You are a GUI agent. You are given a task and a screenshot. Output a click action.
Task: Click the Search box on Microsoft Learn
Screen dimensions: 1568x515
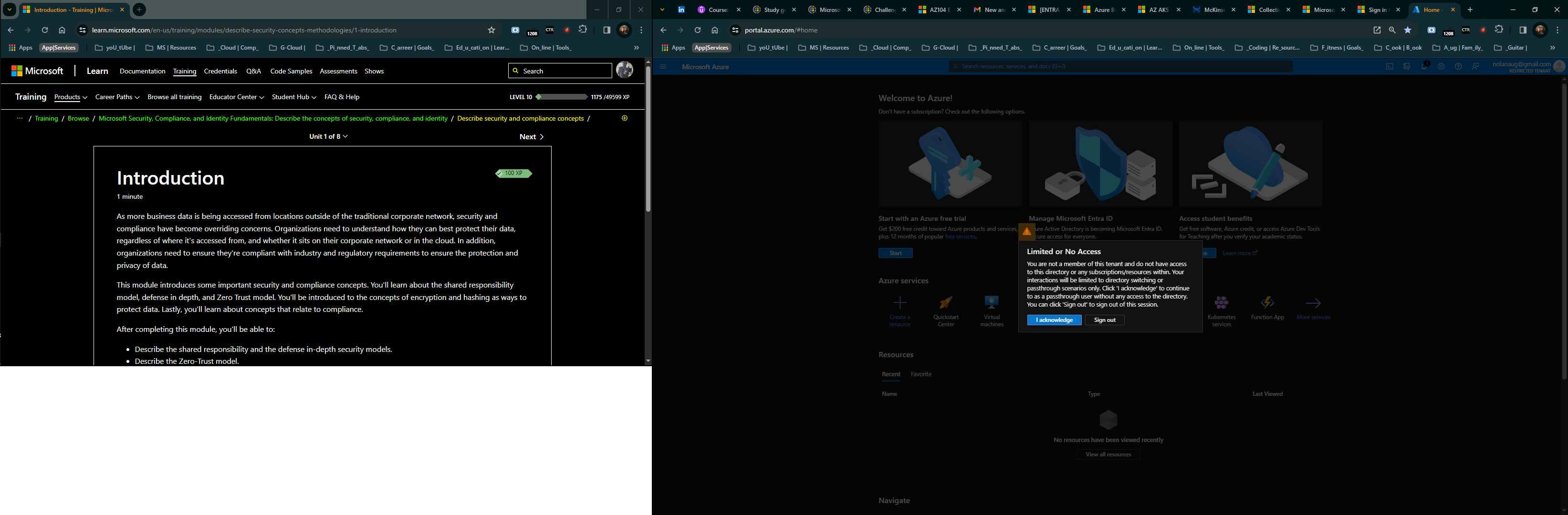pos(560,71)
